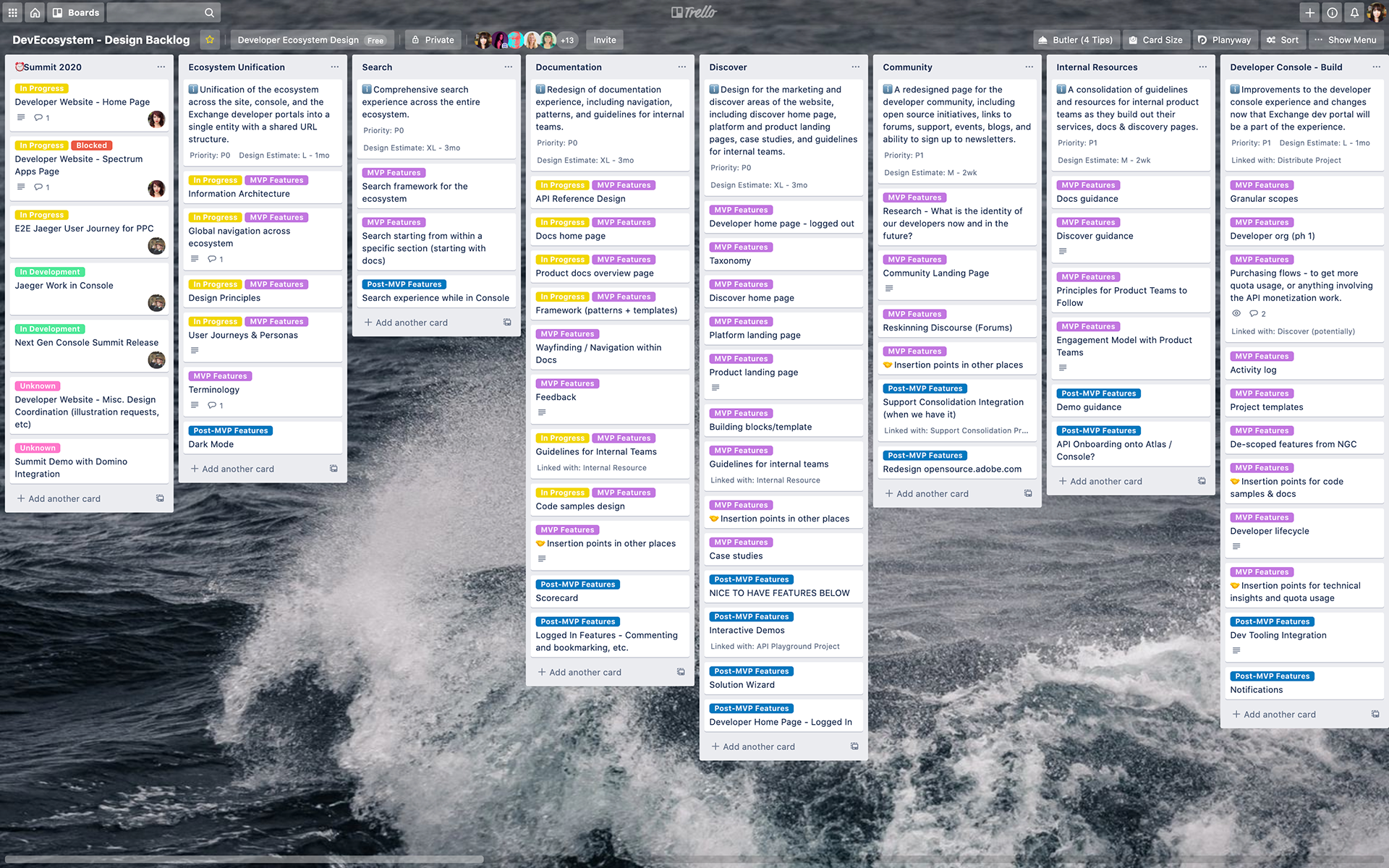Open the user profile avatar in header
1389x868 pixels.
tap(1377, 12)
